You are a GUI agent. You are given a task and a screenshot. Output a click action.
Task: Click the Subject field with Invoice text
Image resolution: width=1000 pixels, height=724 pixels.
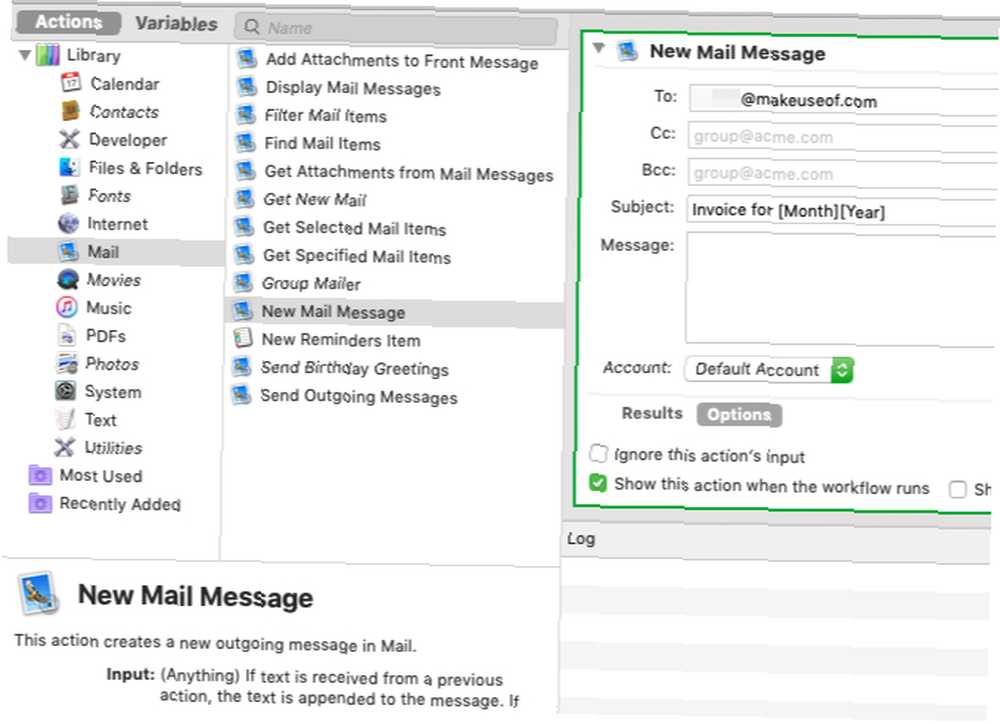[x=842, y=211]
